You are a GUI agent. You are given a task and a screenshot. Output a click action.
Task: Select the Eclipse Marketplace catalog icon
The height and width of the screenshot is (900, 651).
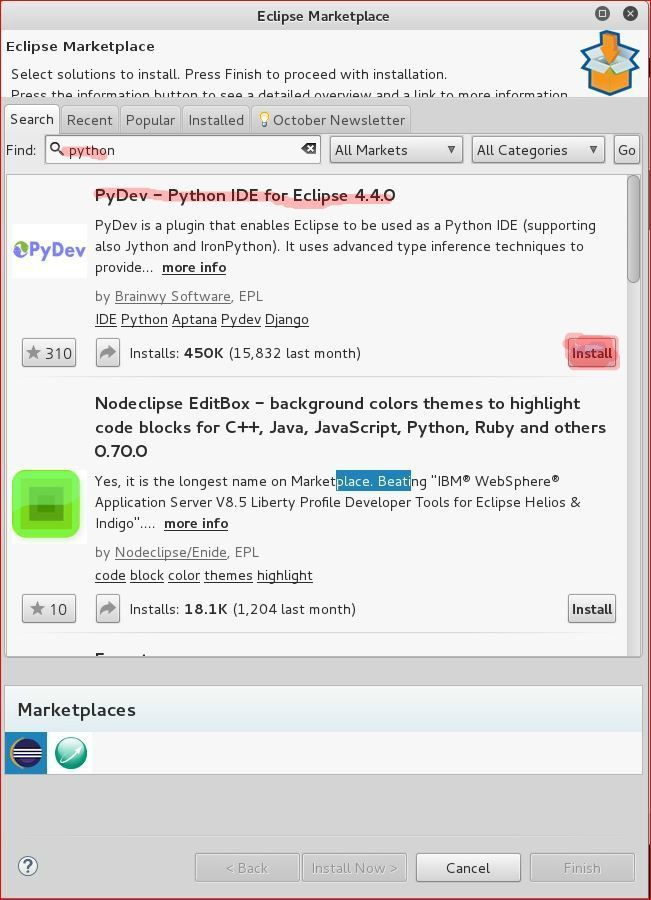[26, 752]
